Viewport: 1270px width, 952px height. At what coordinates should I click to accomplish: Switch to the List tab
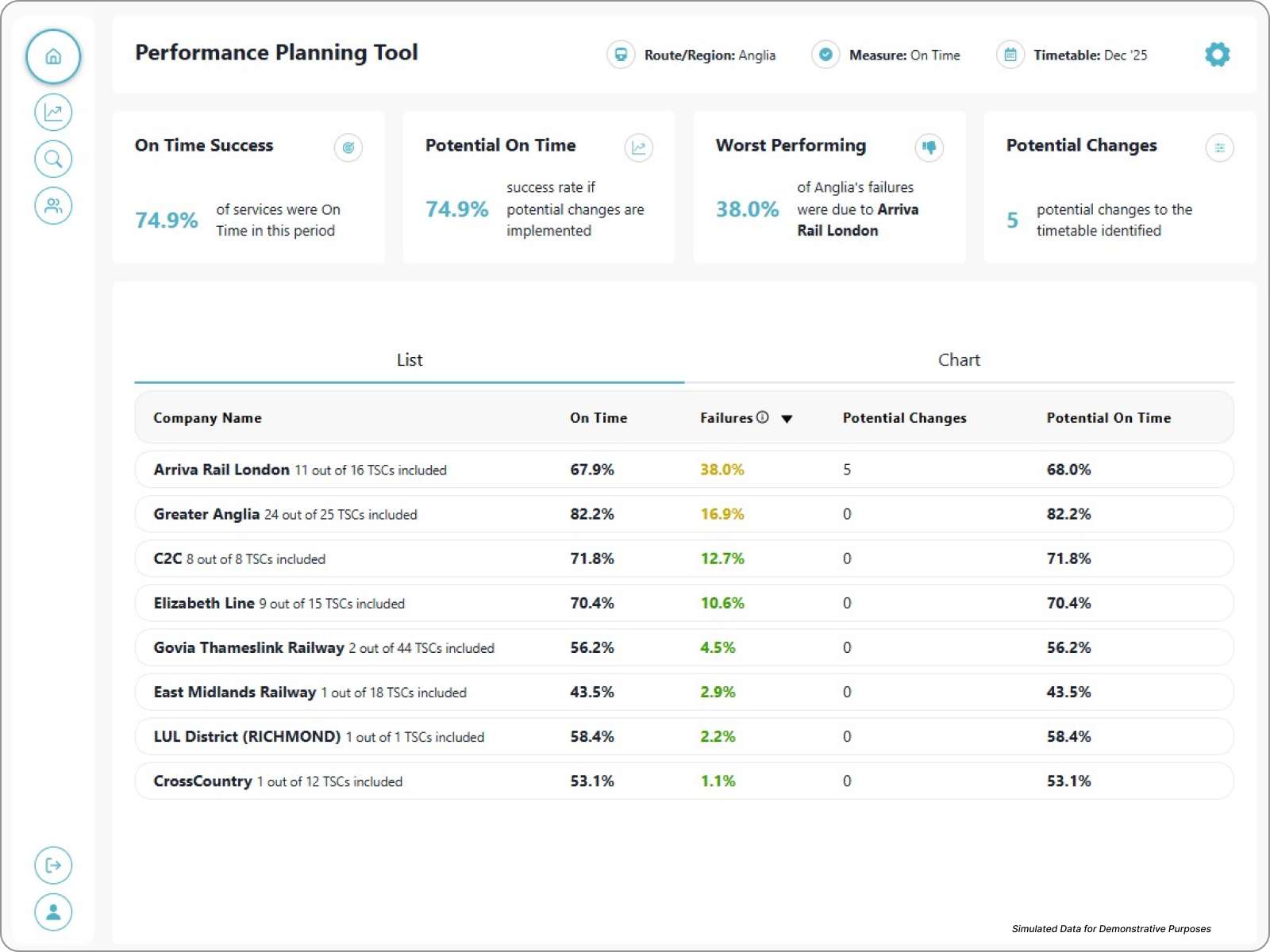point(410,360)
